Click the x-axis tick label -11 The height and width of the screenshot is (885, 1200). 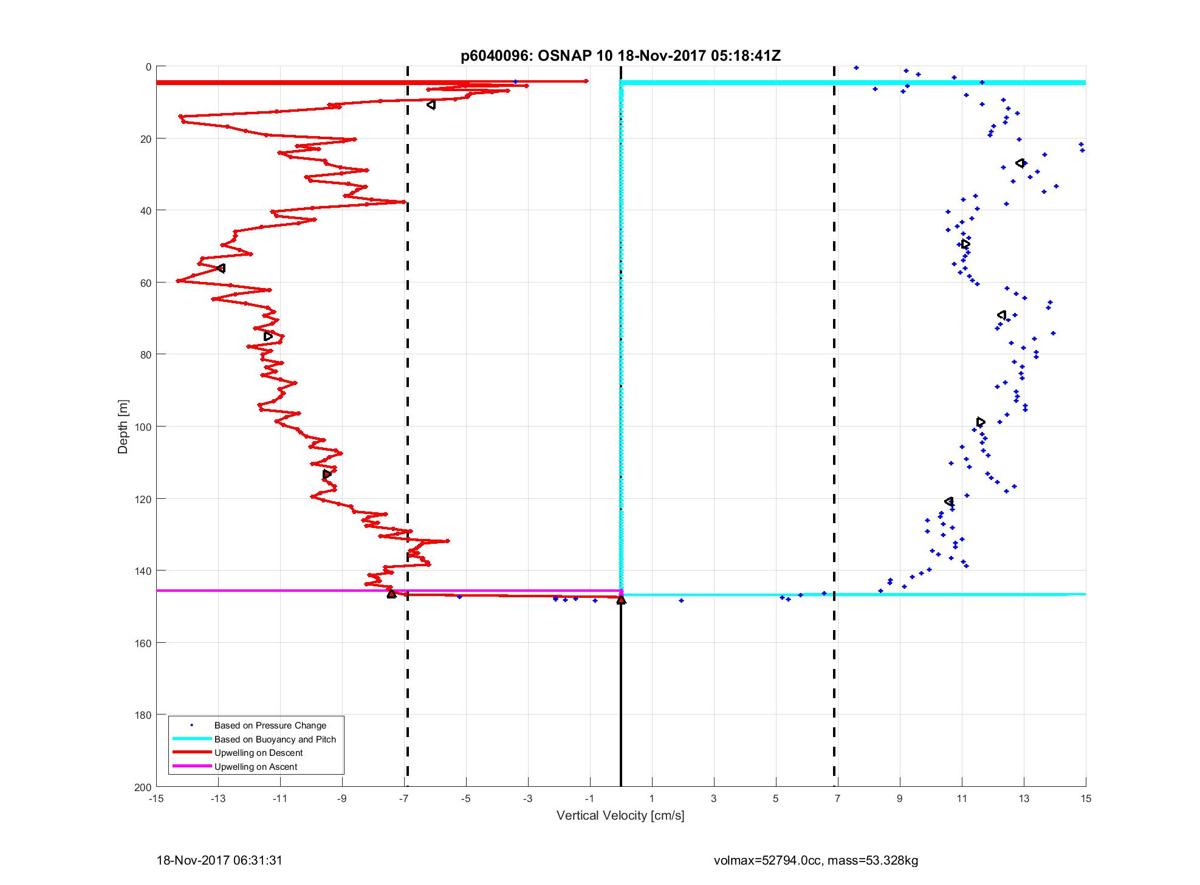tap(279, 798)
